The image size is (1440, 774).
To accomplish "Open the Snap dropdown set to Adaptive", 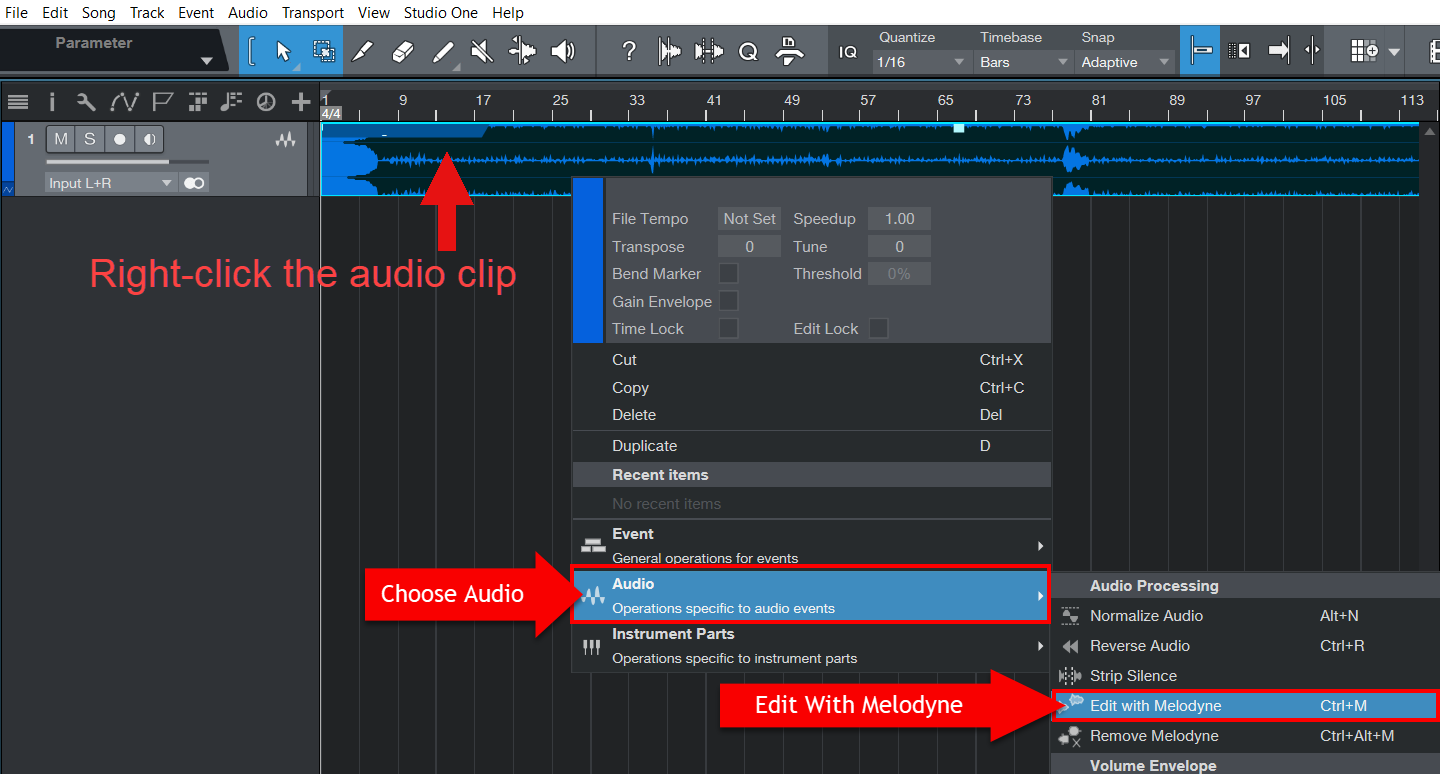I will point(1124,61).
